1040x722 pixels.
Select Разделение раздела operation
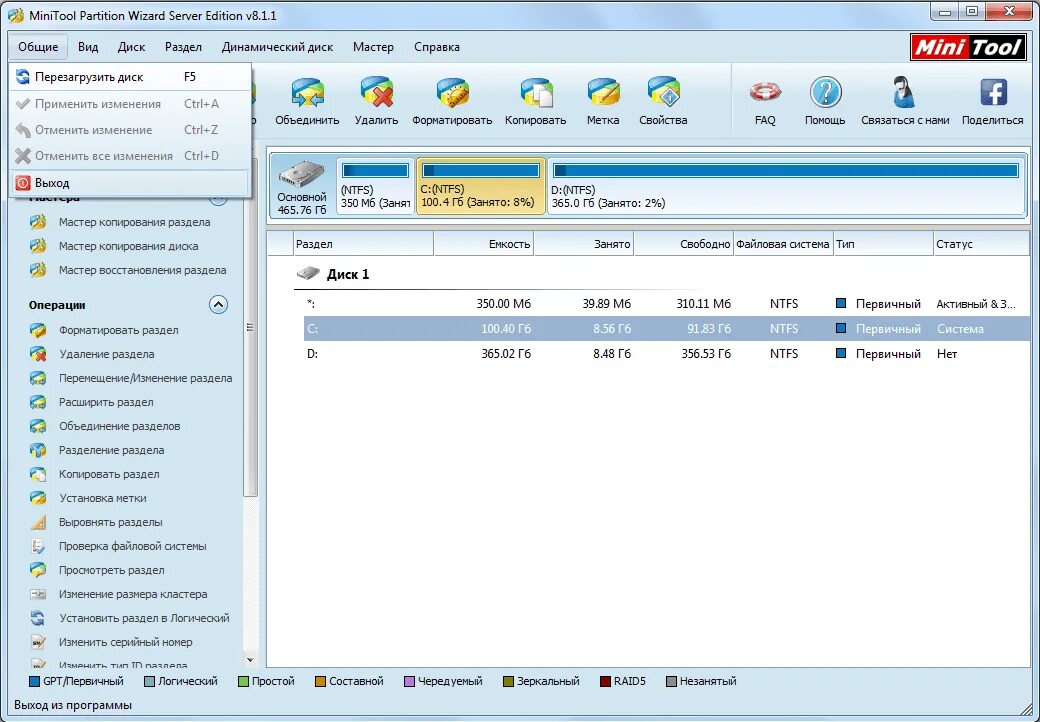[111, 450]
